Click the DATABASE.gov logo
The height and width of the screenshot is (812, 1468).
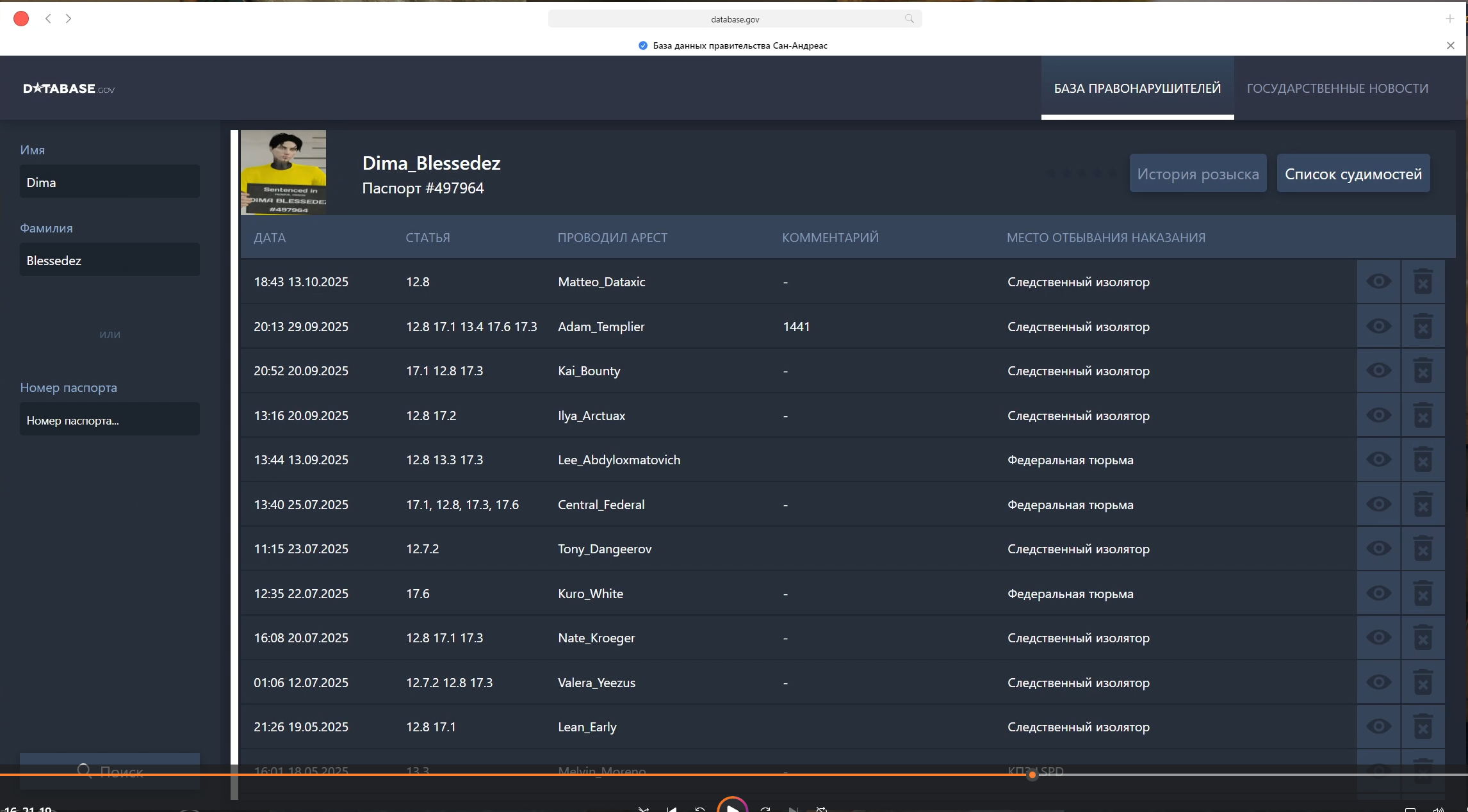(69, 88)
